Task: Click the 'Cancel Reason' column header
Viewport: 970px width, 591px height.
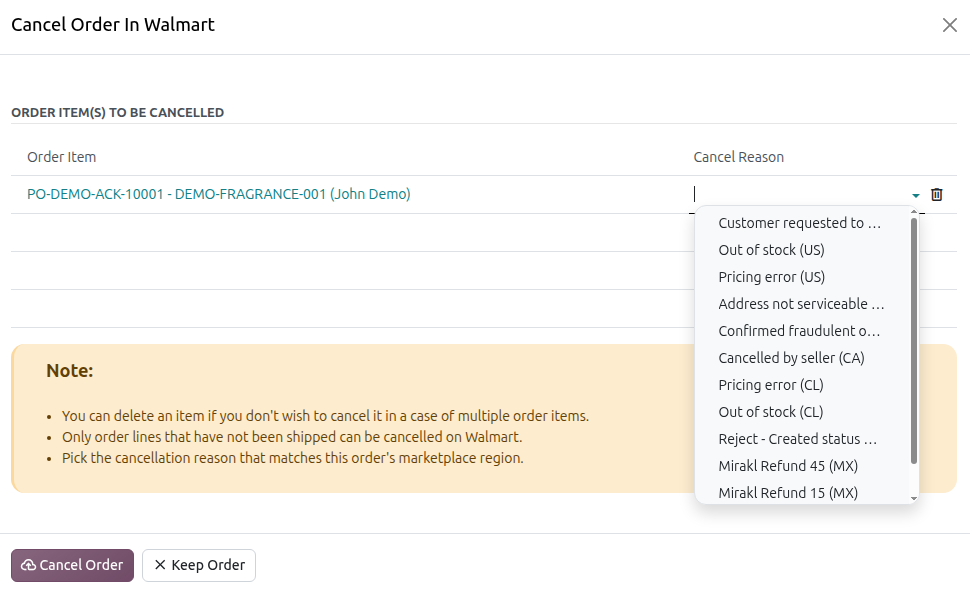Action: pos(739,157)
